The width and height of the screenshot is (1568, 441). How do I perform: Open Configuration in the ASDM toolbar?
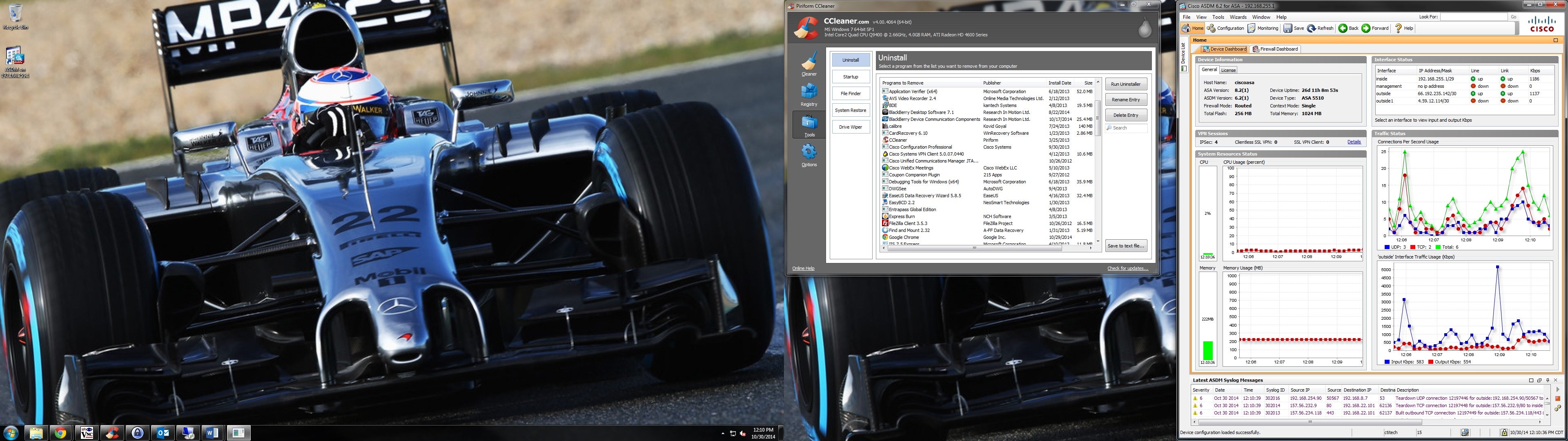point(1225,28)
